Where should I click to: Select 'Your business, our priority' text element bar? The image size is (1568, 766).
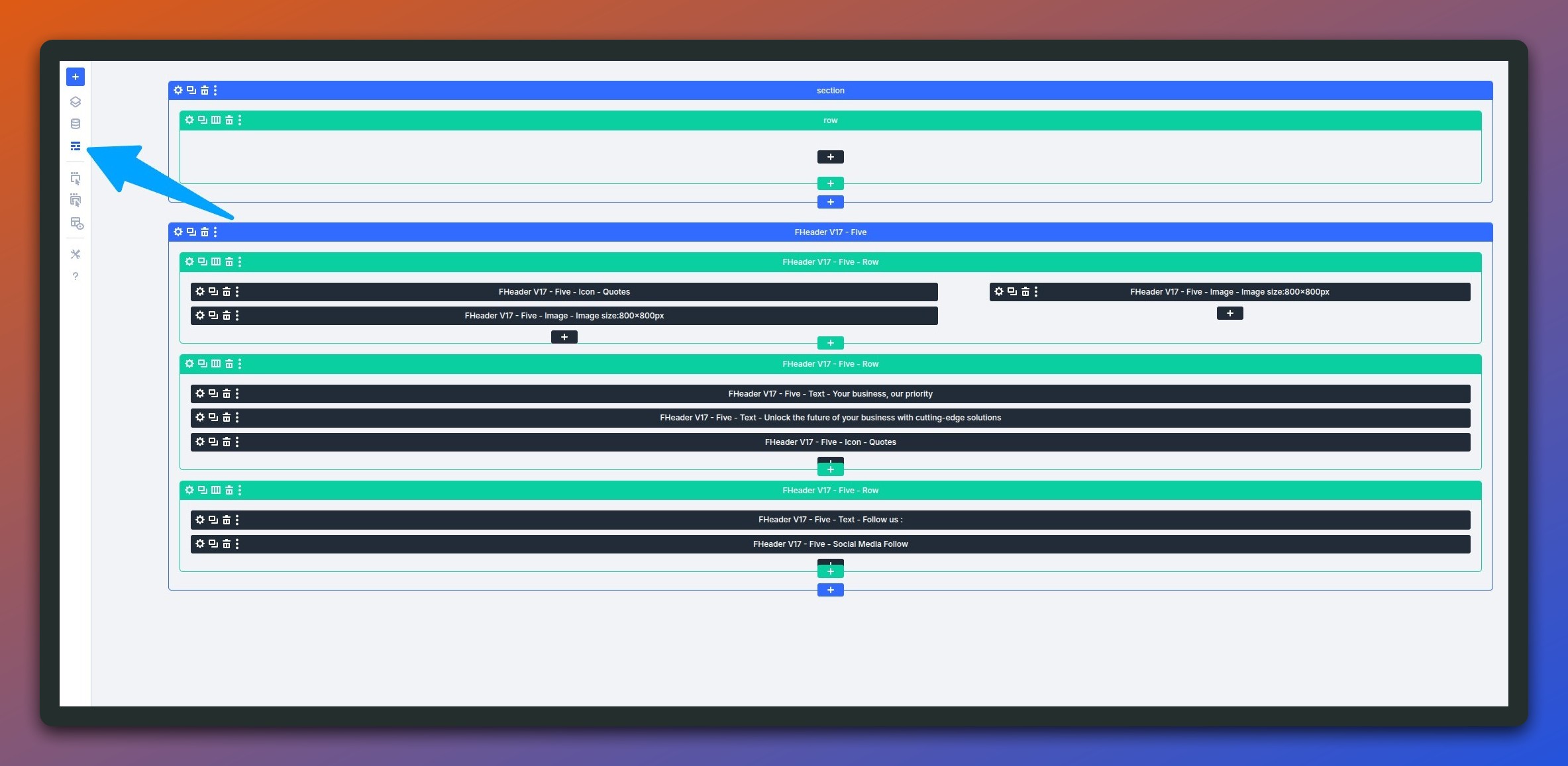(x=830, y=394)
